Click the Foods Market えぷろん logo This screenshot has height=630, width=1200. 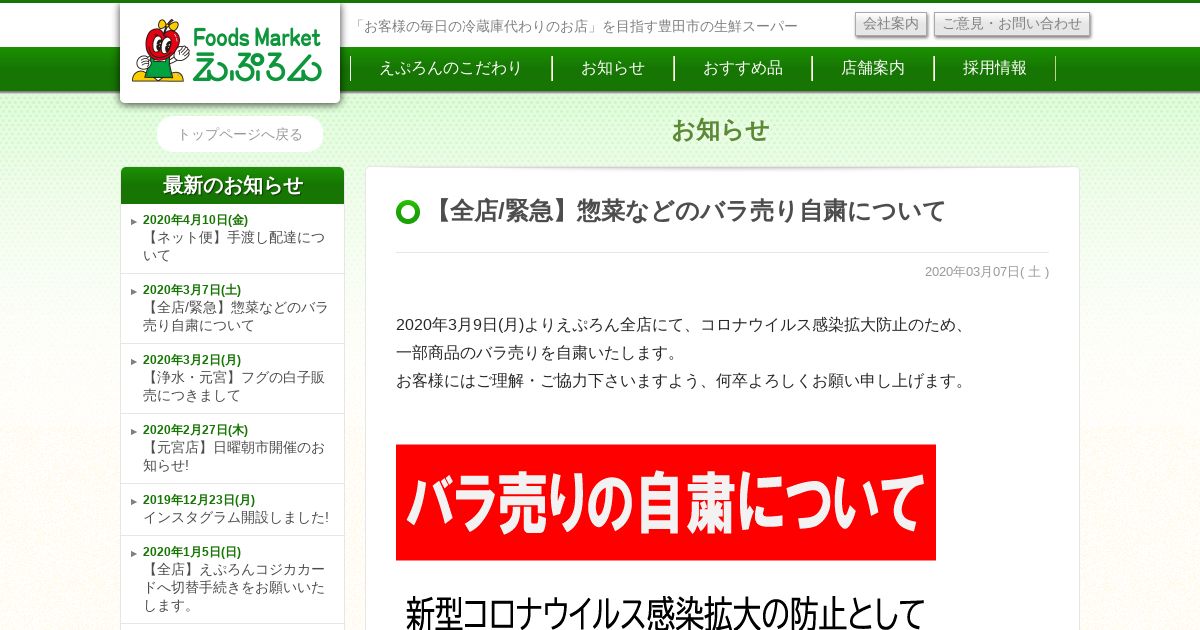pyautogui.click(x=229, y=52)
